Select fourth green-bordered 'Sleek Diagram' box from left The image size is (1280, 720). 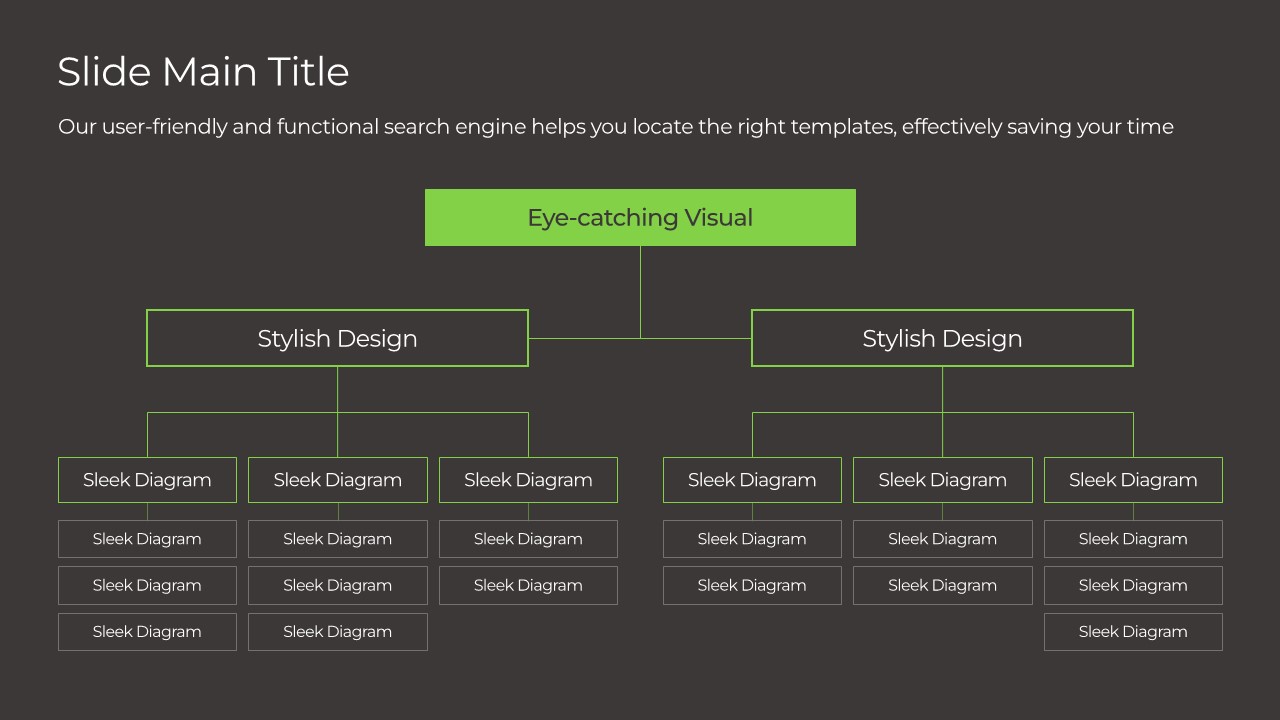(752, 480)
